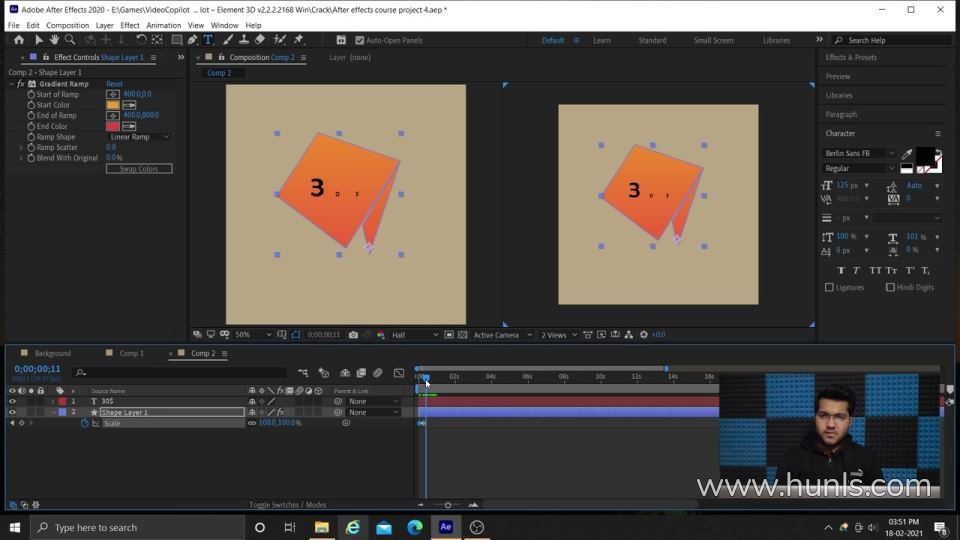Select the Eraser tool
Viewport: 960px width, 540px height.
click(x=260, y=40)
